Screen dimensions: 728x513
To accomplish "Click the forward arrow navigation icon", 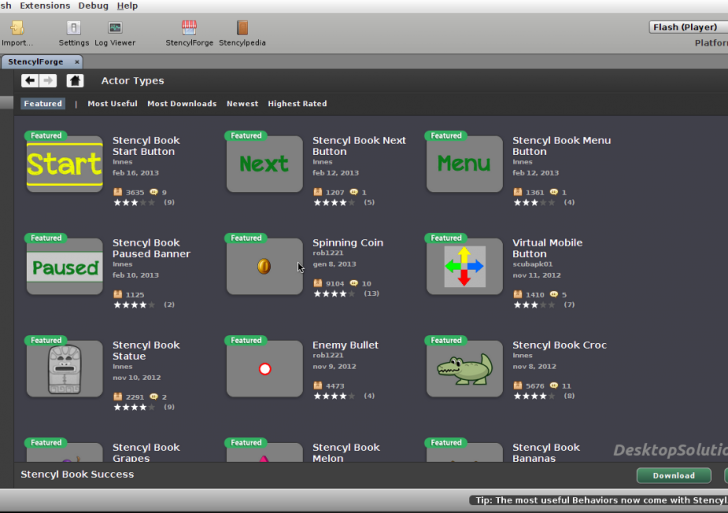I will tap(47, 81).
